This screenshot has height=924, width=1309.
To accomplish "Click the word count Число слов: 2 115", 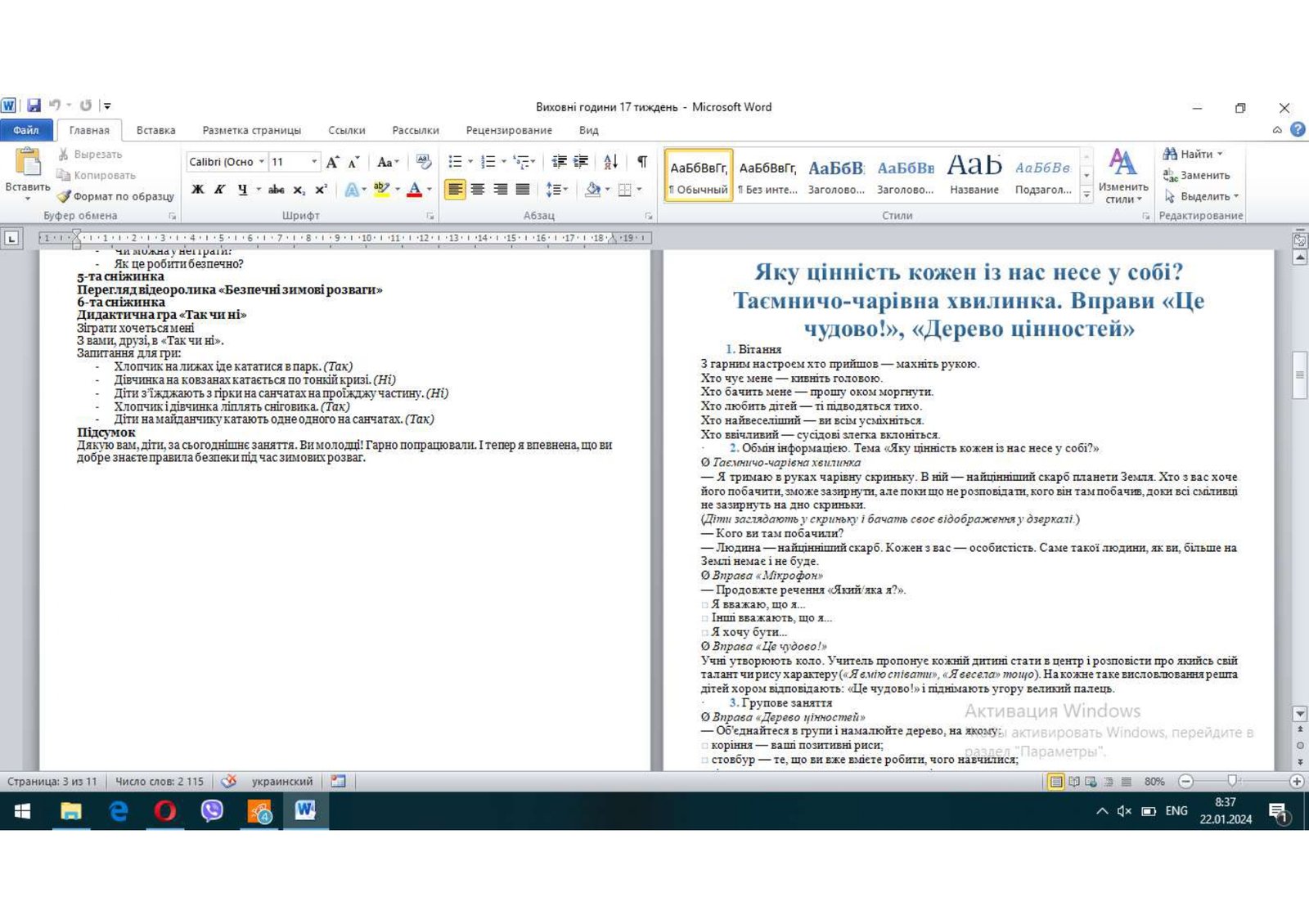I will click(x=160, y=782).
